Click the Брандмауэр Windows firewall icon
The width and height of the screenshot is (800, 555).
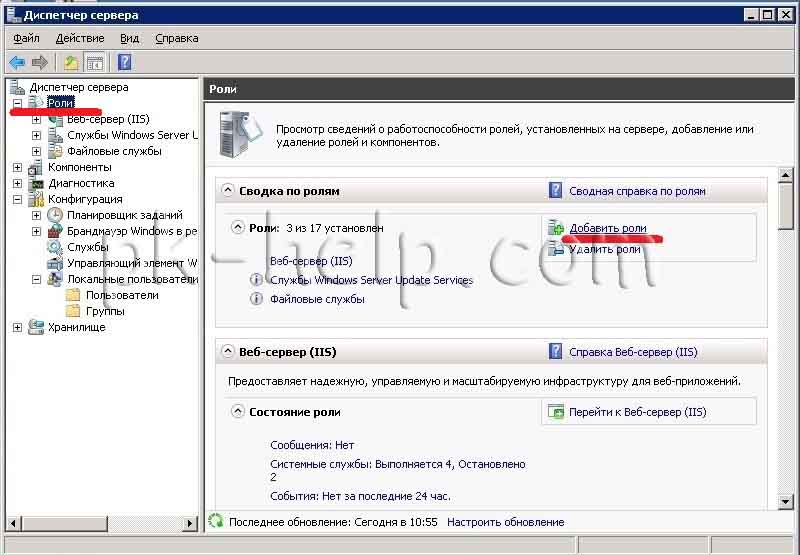[55, 231]
